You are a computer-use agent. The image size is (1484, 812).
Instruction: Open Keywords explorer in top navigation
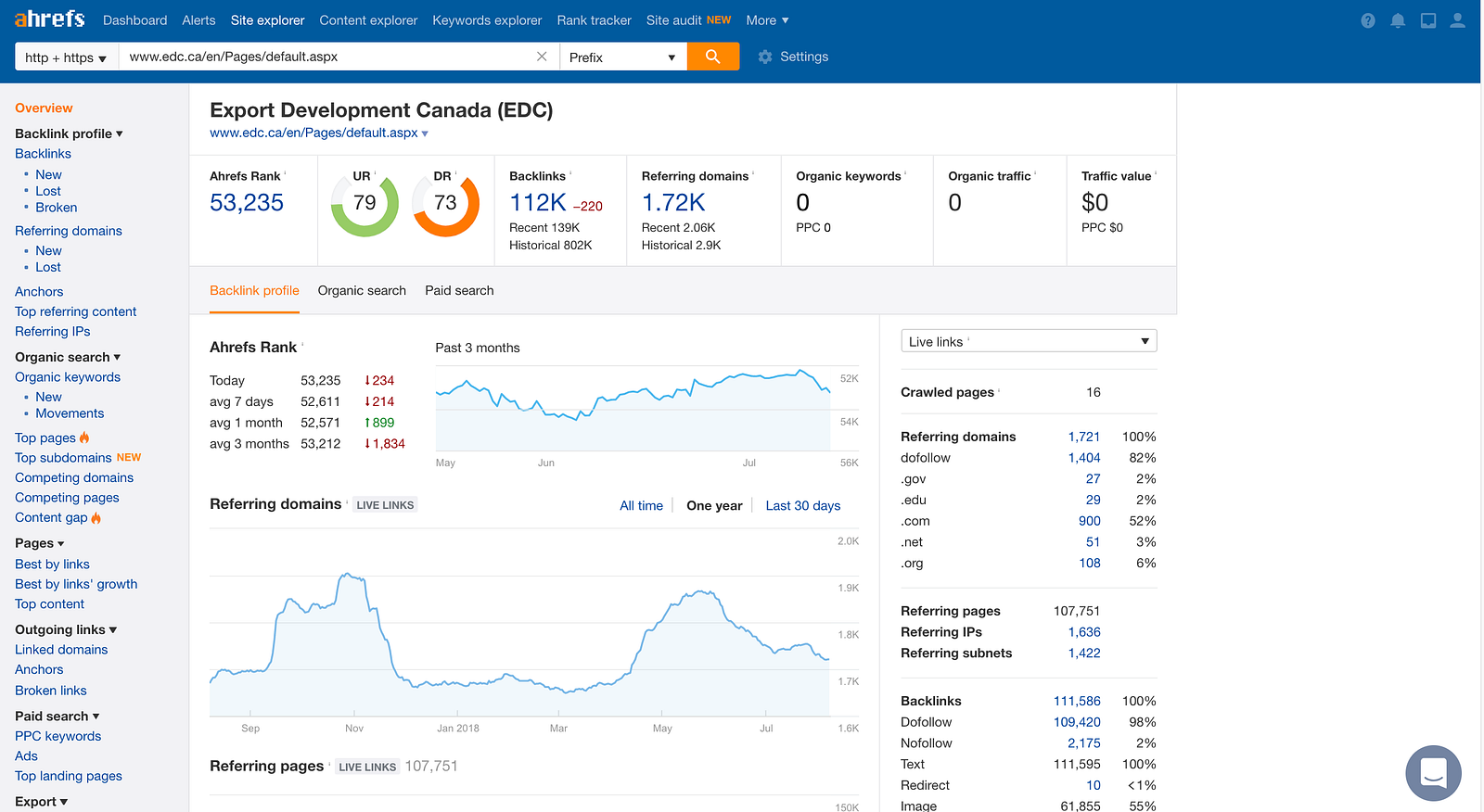[487, 20]
